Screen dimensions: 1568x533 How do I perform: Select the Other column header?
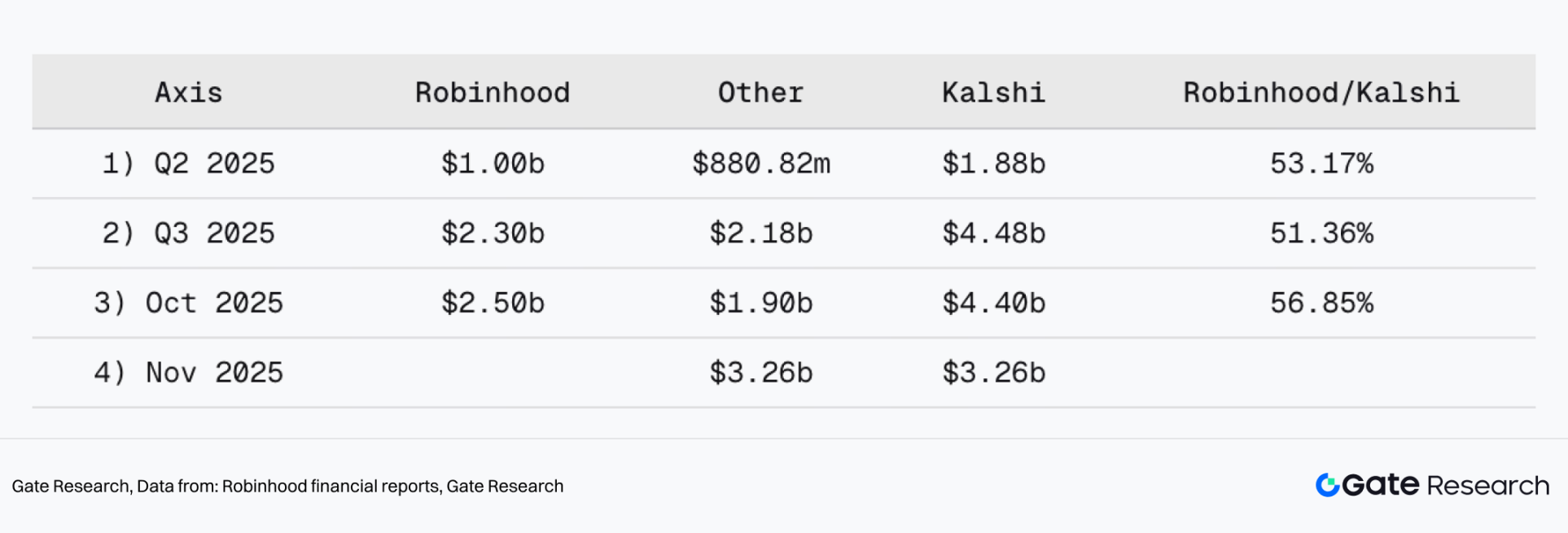pos(760,93)
